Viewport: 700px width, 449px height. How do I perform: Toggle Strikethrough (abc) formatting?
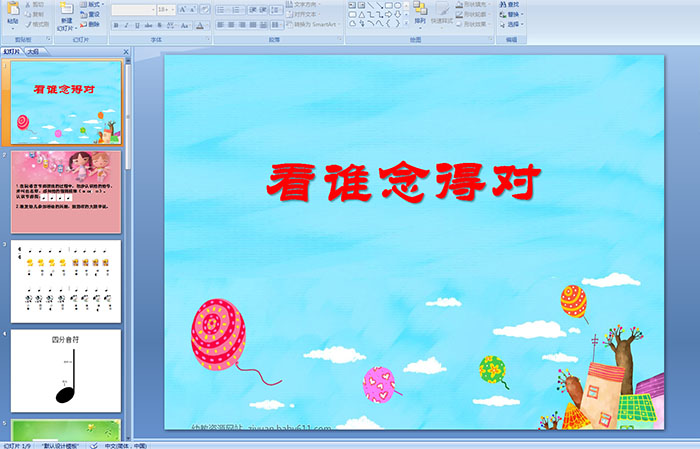pos(148,25)
